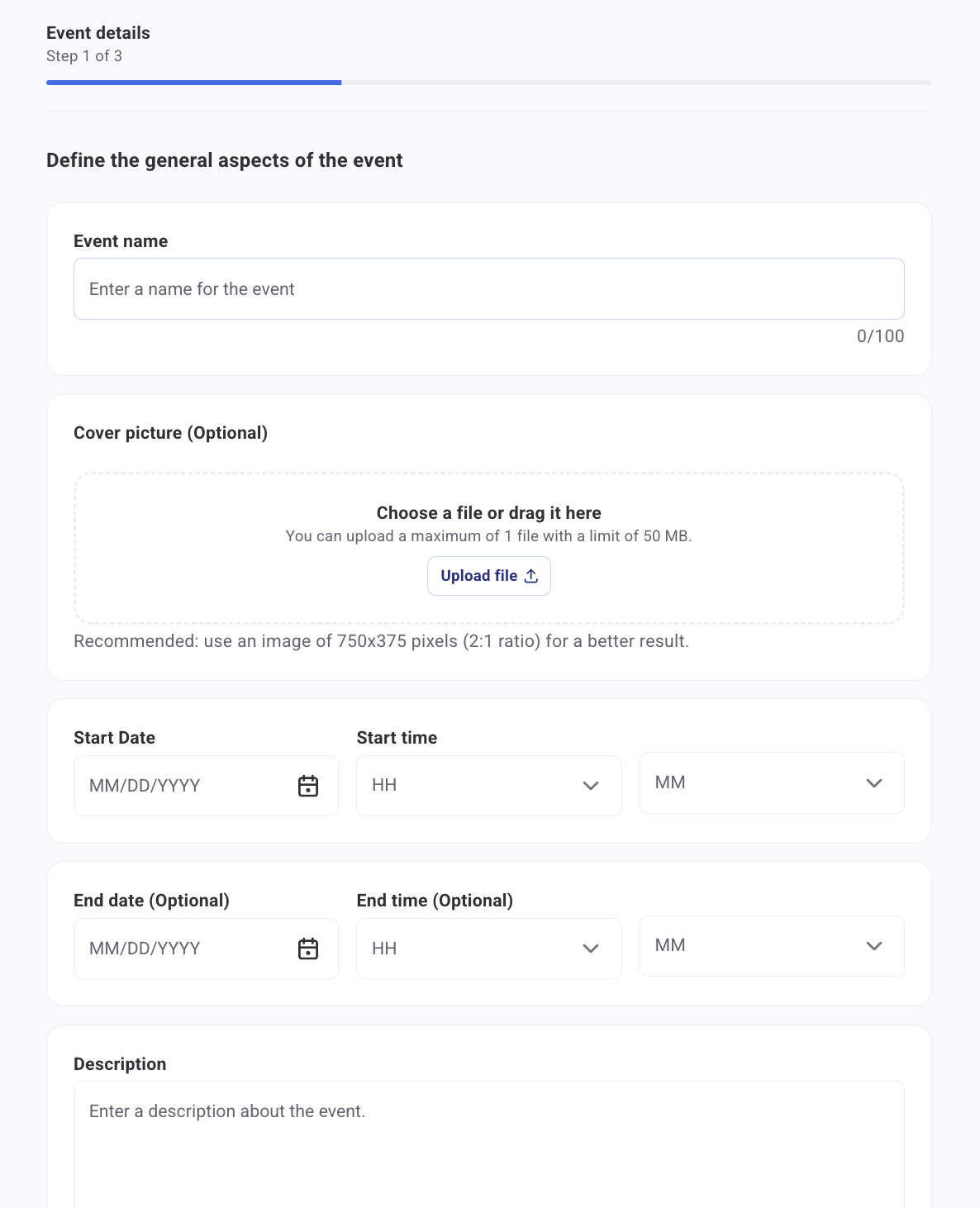Viewport: 980px width, 1208px height.
Task: Expand Start time HH chevron
Action: click(590, 786)
